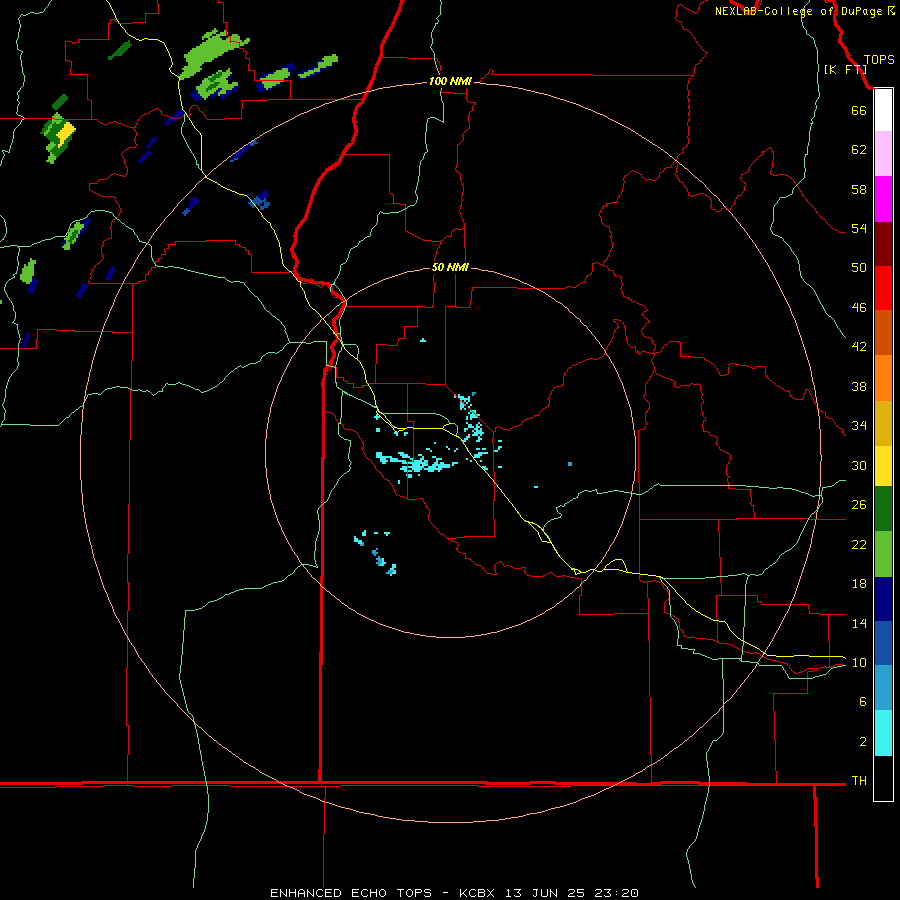Click the NEXLAB-College of DuPage title text
900x900 pixels.
pos(804,11)
